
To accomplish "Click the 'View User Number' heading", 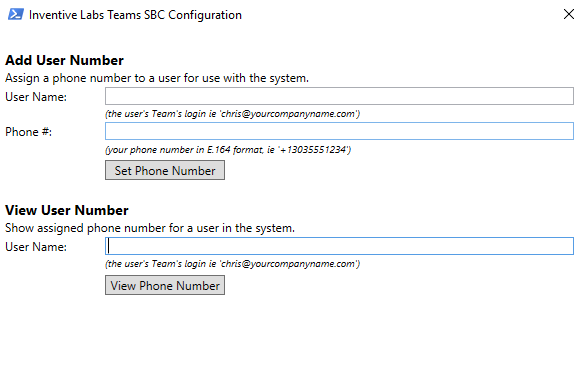I will [67, 210].
